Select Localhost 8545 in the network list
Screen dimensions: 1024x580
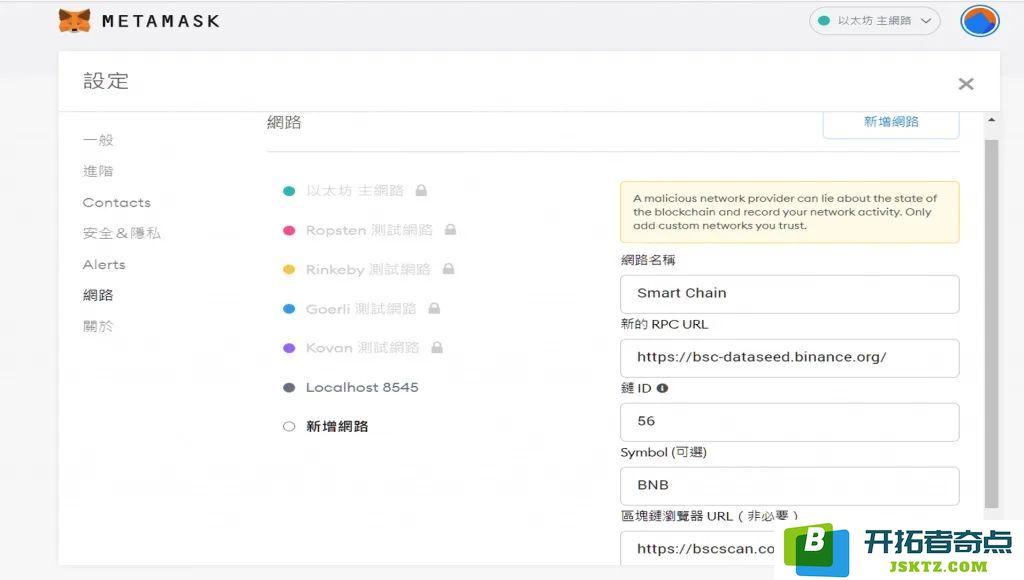point(362,387)
